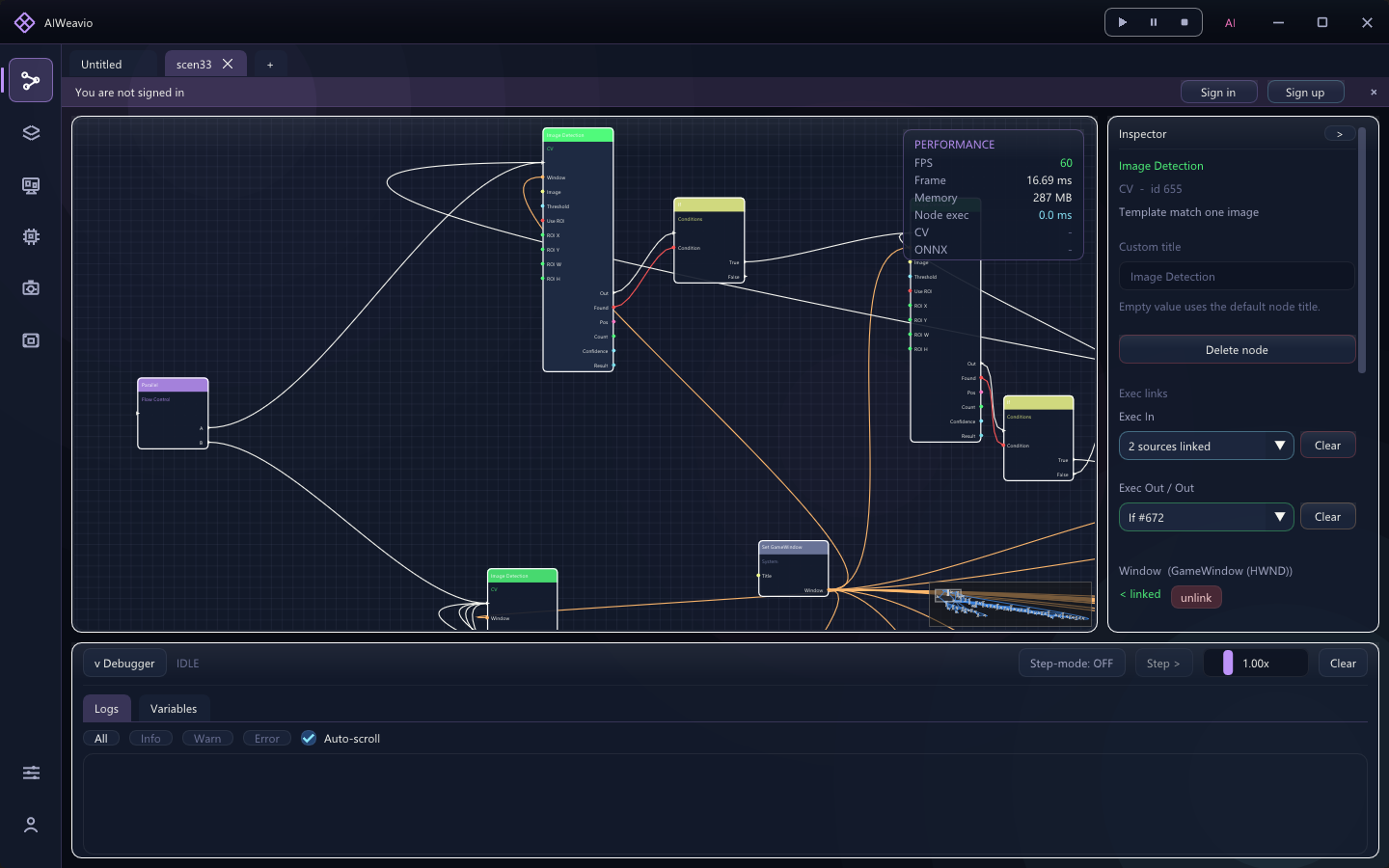This screenshot has height=868, width=1389.
Task: Close the scen33 tab
Action: pyautogui.click(x=228, y=64)
